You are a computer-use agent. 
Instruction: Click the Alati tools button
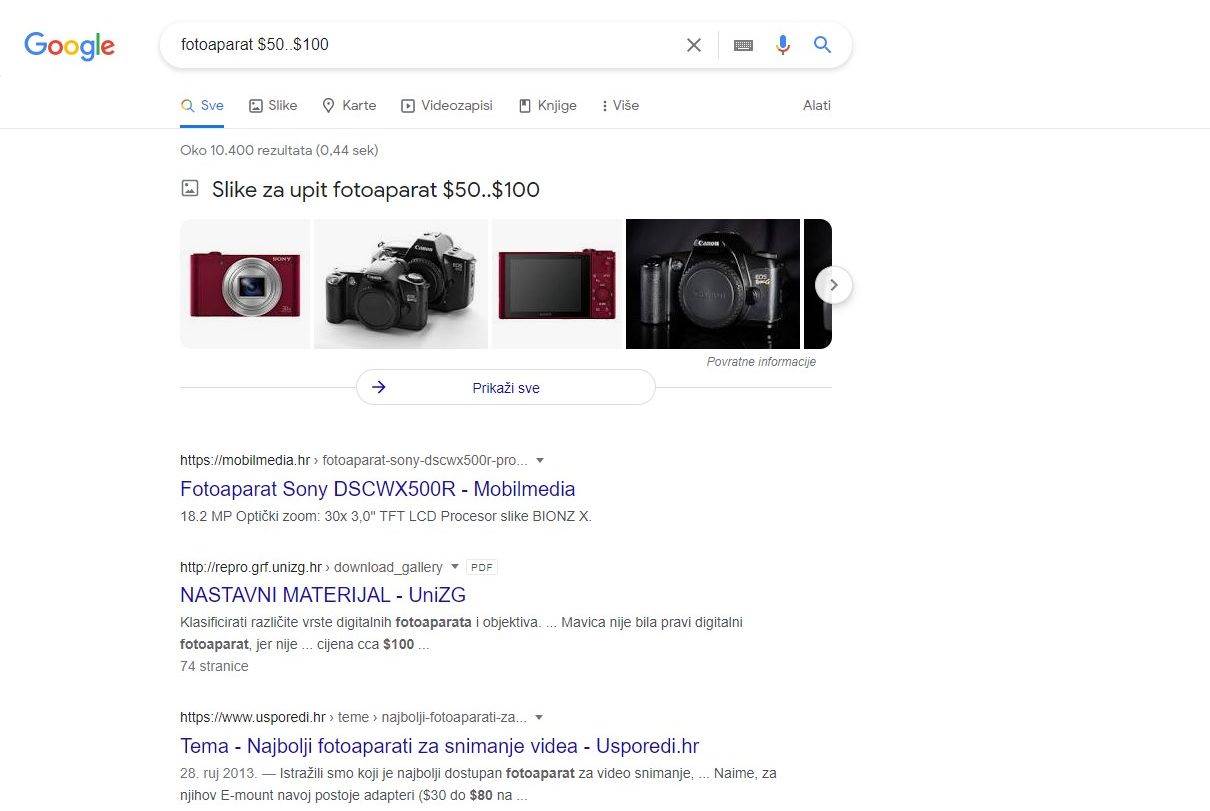[x=816, y=105]
